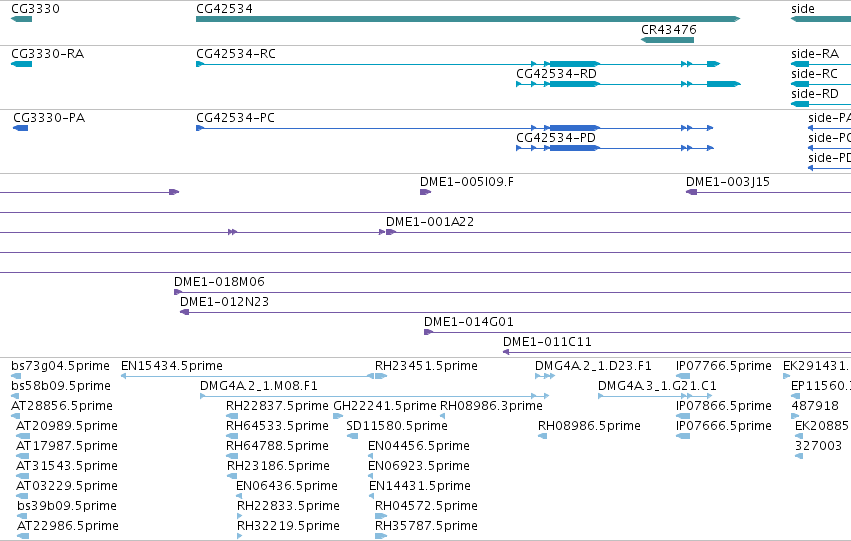This screenshot has width=851, height=541.
Task: Click the AT31543.5prime EST label
Action: [67, 467]
